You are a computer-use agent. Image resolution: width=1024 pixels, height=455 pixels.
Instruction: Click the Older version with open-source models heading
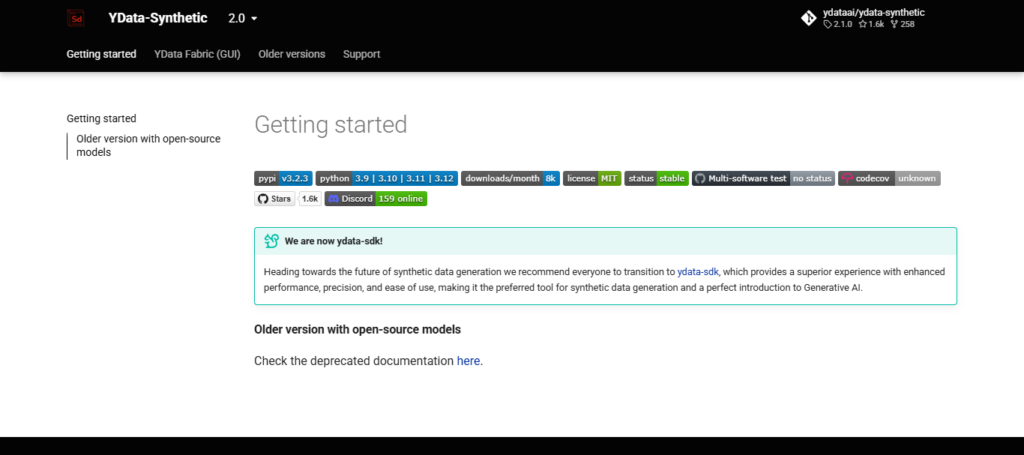point(357,329)
